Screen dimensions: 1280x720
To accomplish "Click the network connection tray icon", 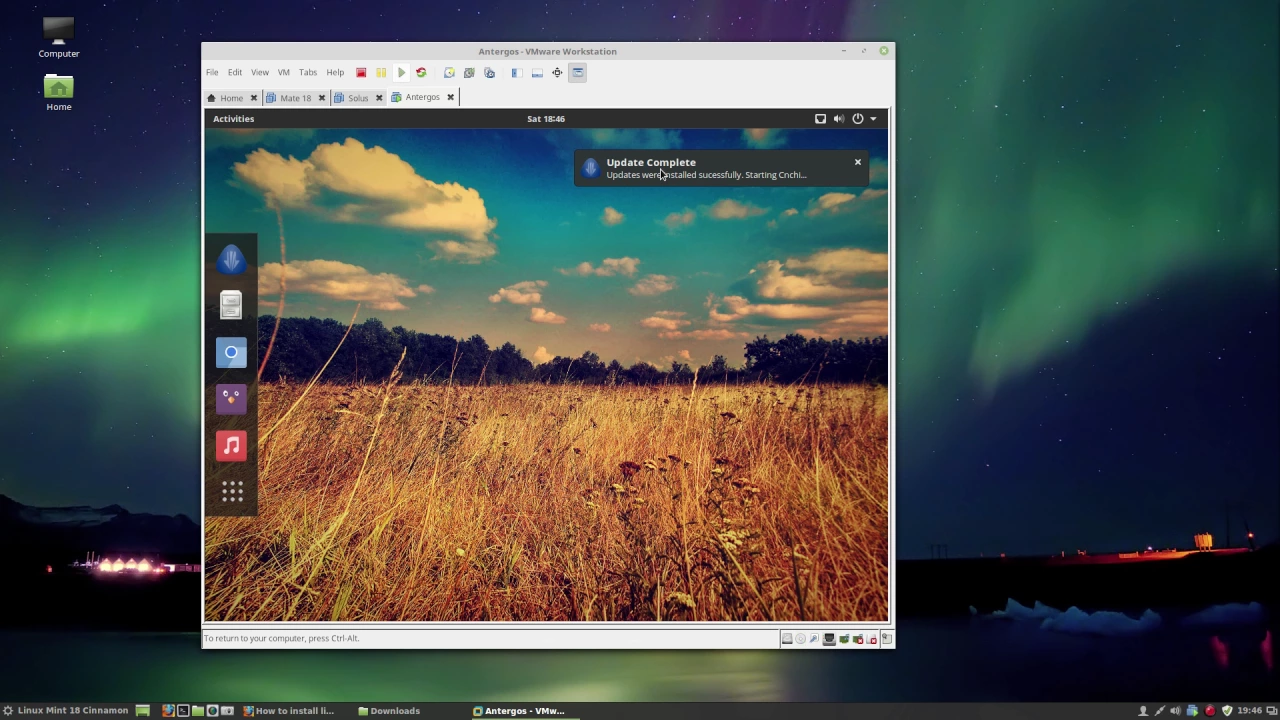I will pos(1160,711).
